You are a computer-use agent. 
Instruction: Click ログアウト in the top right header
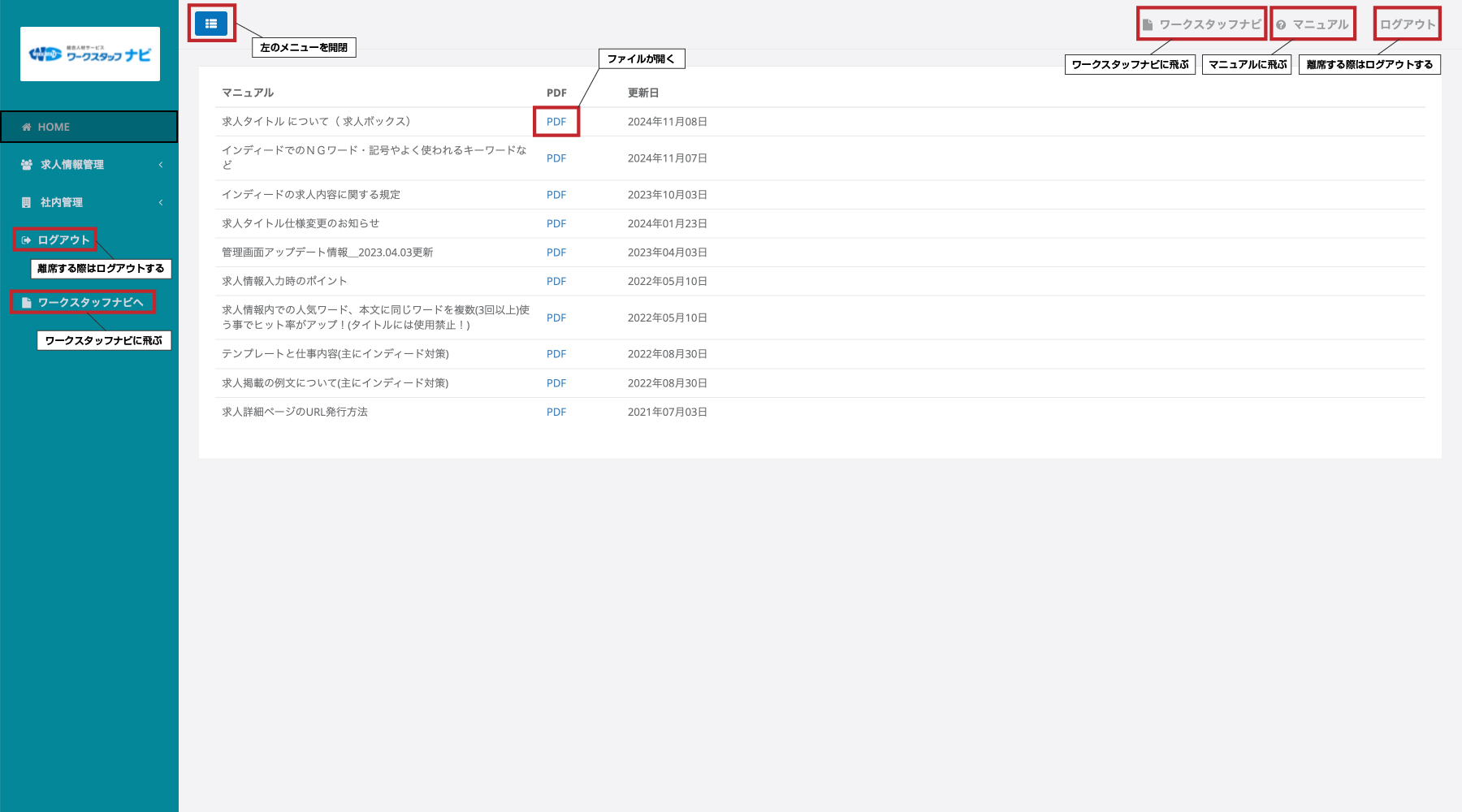pyautogui.click(x=1408, y=24)
